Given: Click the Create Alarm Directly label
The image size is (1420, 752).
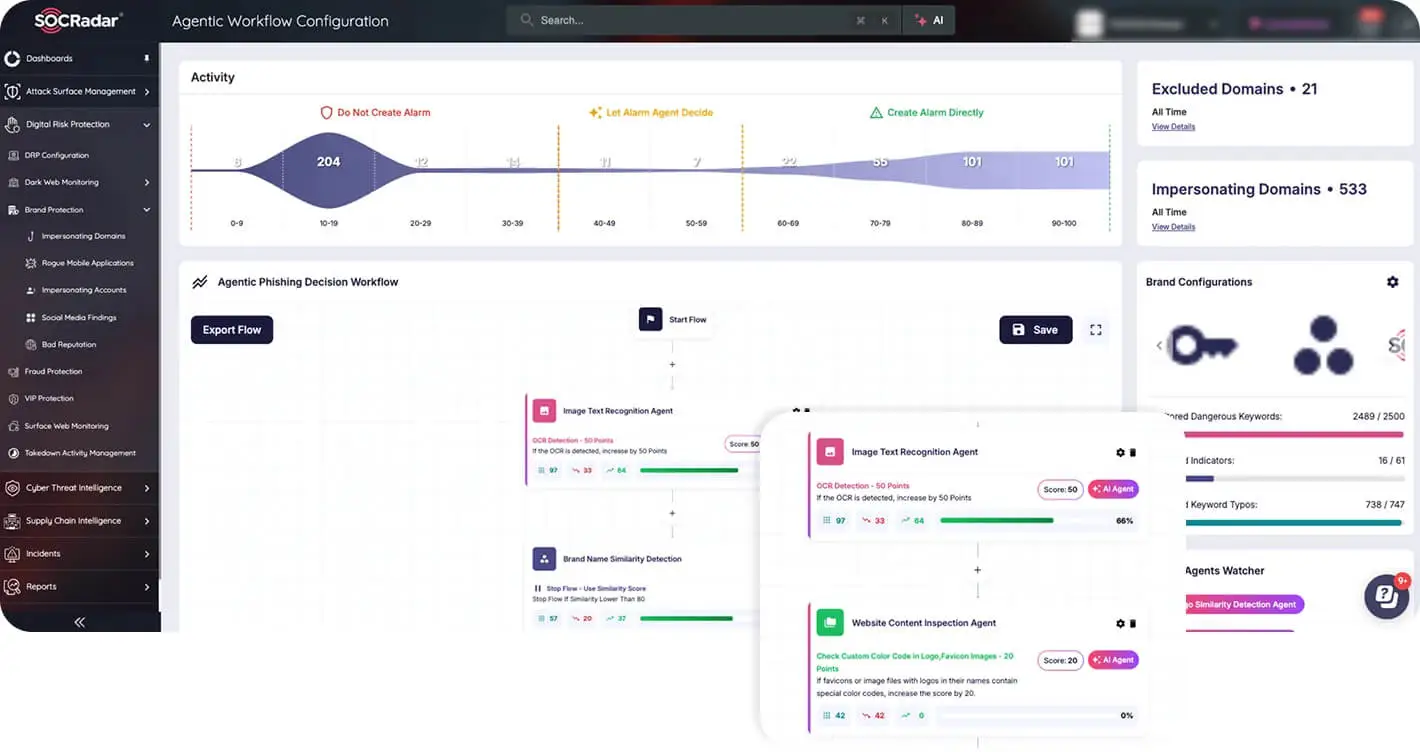Looking at the screenshot, I should 927,113.
